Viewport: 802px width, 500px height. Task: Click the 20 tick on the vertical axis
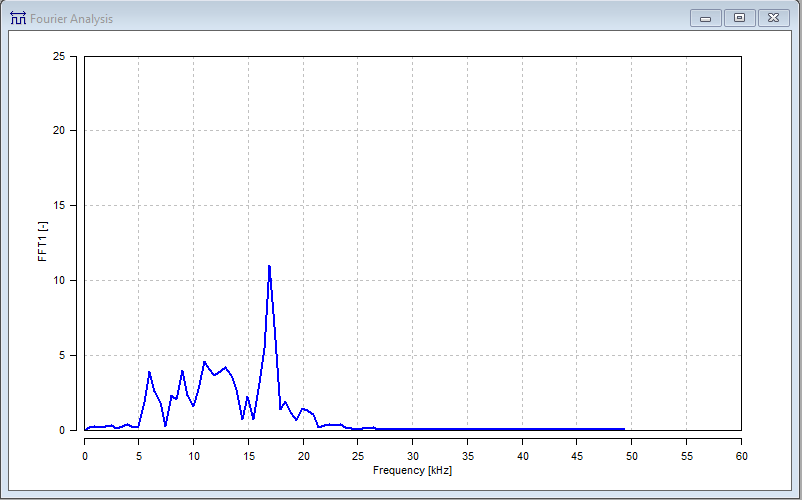click(72, 131)
